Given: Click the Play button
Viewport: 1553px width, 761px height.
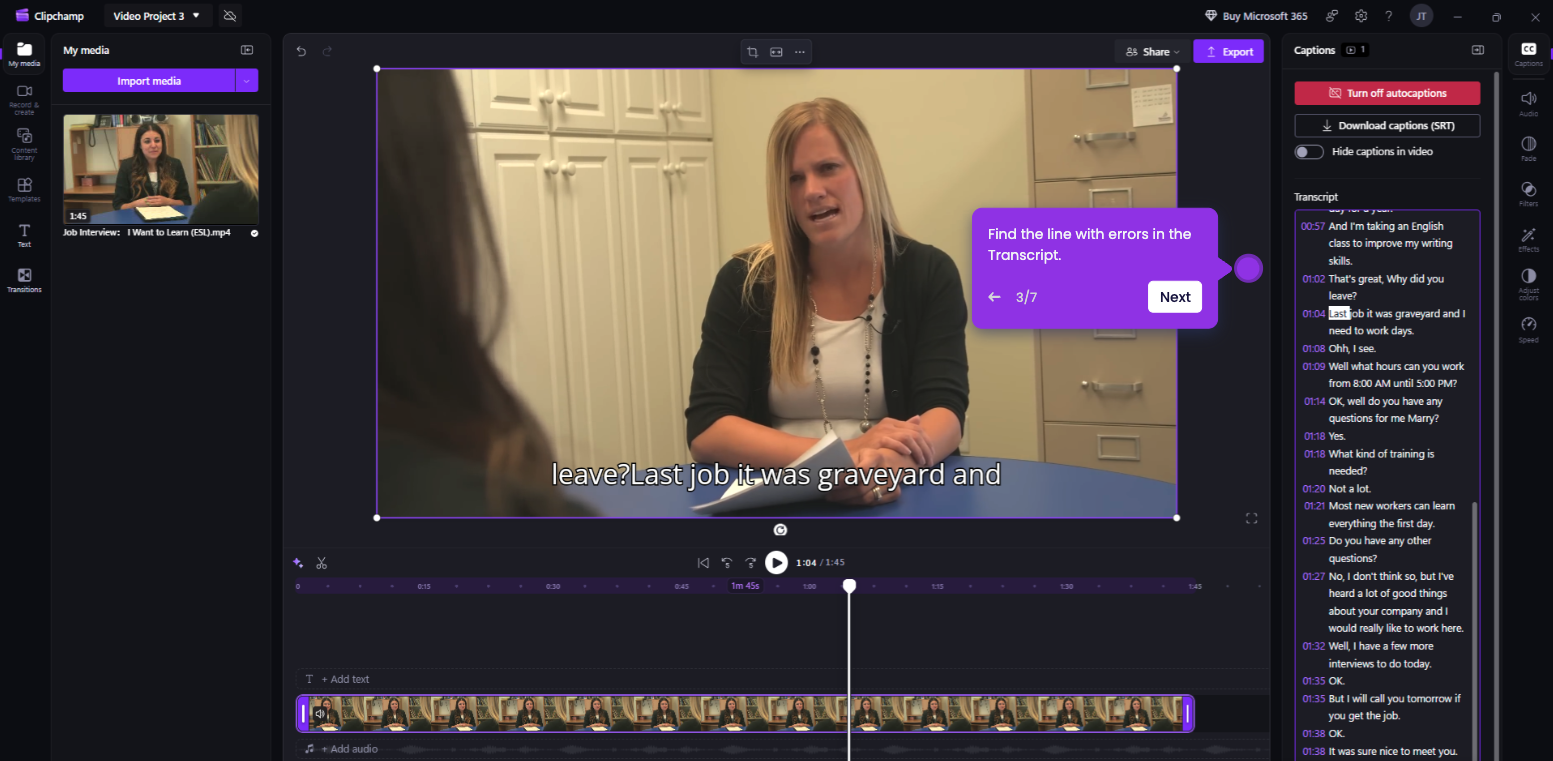Looking at the screenshot, I should [776, 563].
